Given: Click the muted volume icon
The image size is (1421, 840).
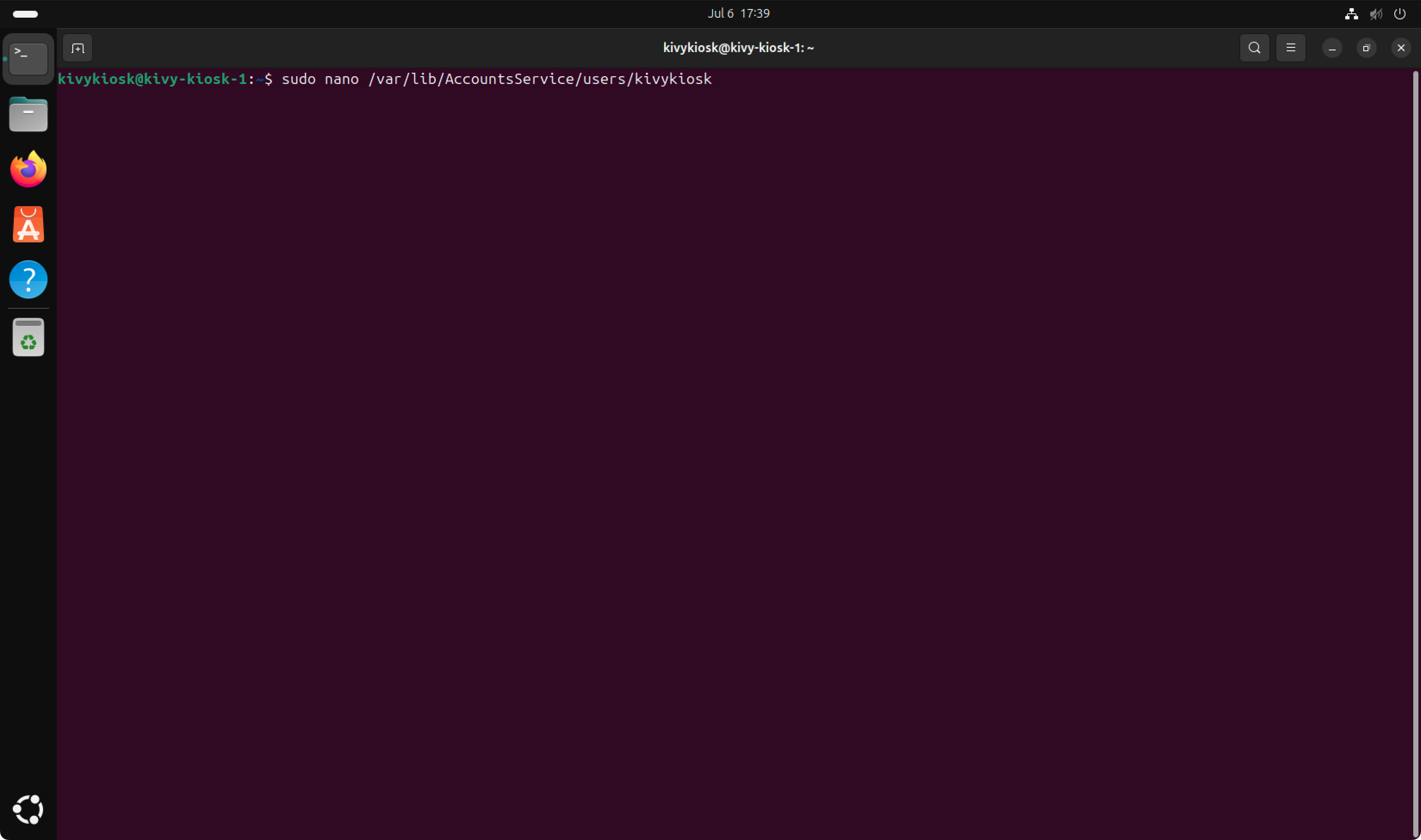Looking at the screenshot, I should coord(1376,14).
